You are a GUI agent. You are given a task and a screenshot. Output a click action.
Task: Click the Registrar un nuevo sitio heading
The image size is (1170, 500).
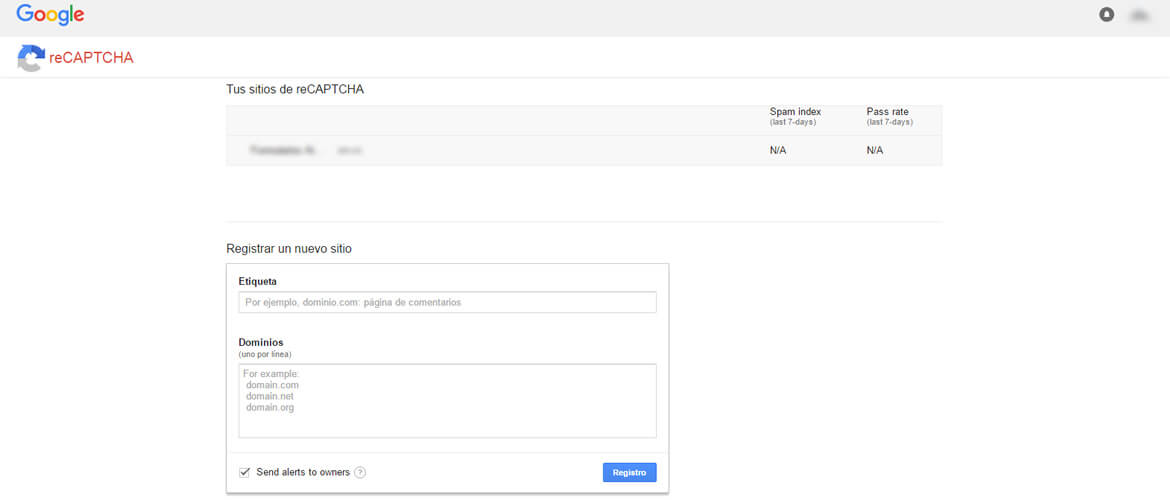(289, 248)
